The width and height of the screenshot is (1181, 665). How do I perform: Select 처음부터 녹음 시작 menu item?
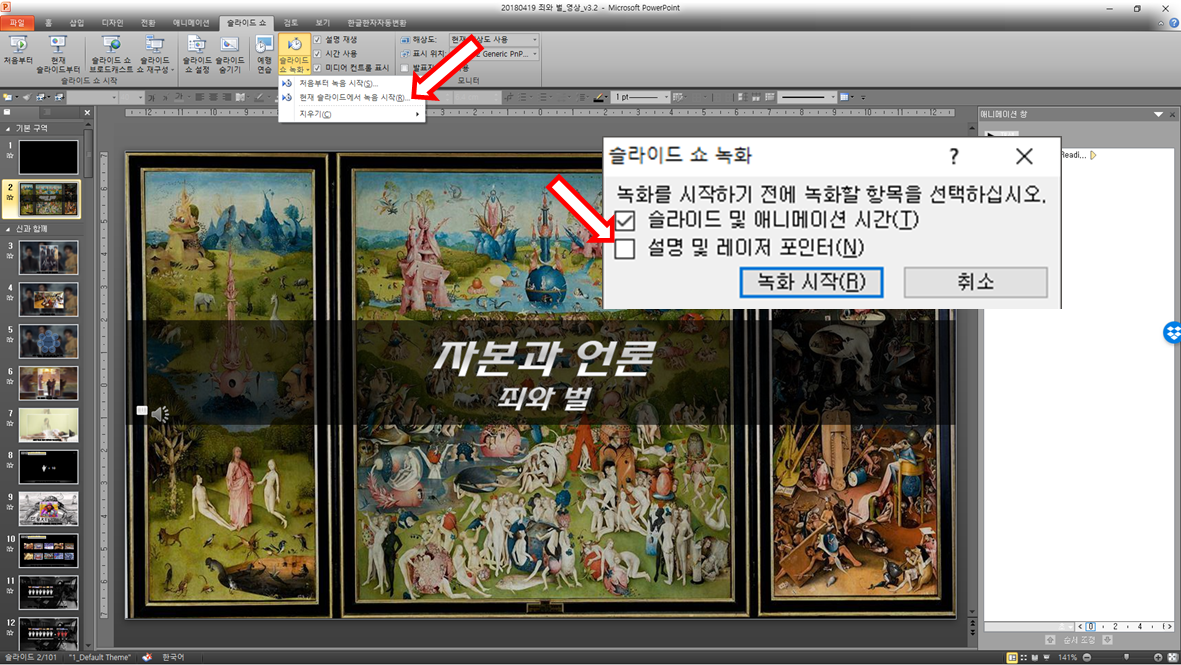tap(351, 84)
